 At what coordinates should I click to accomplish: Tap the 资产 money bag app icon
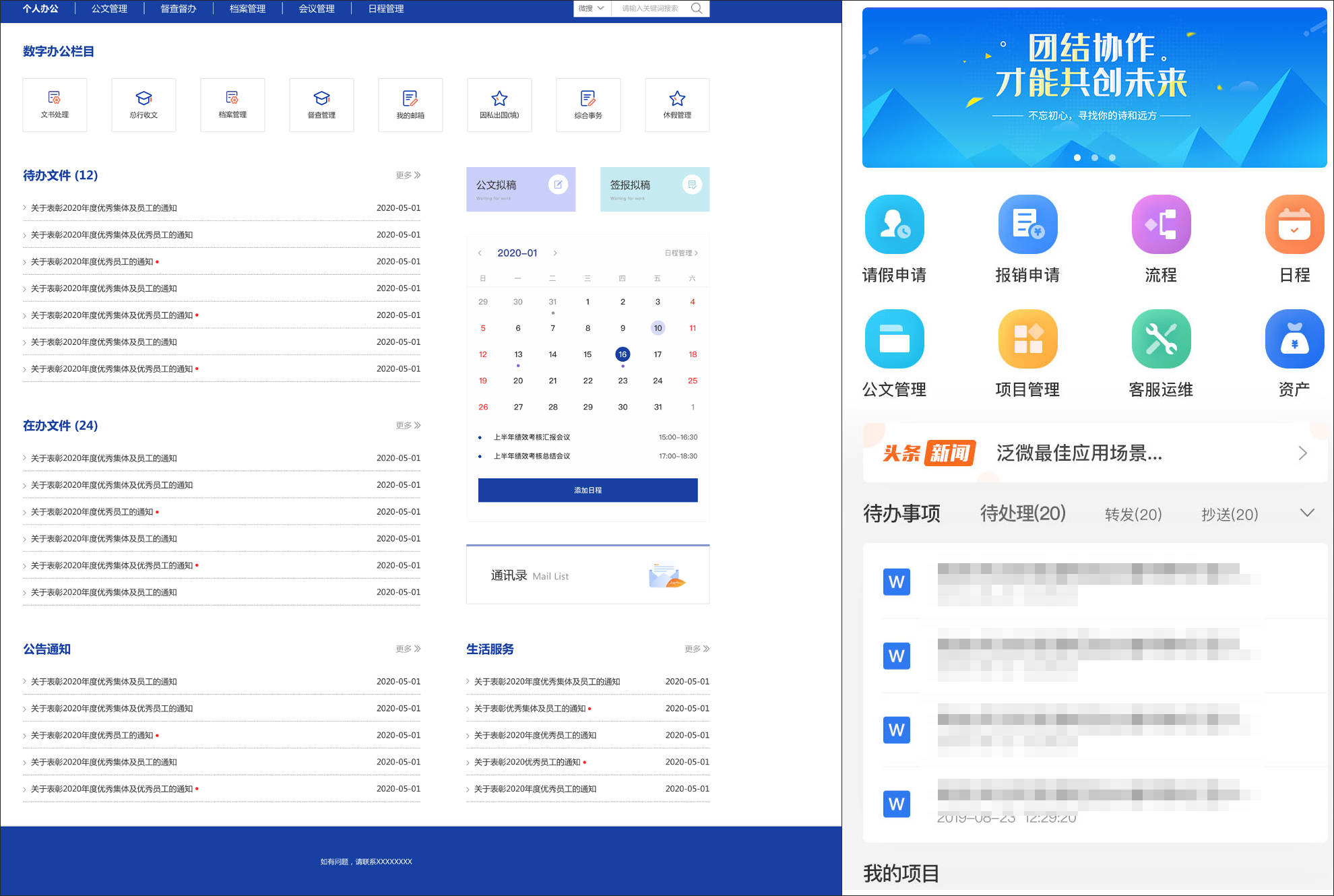pyautogui.click(x=1294, y=339)
